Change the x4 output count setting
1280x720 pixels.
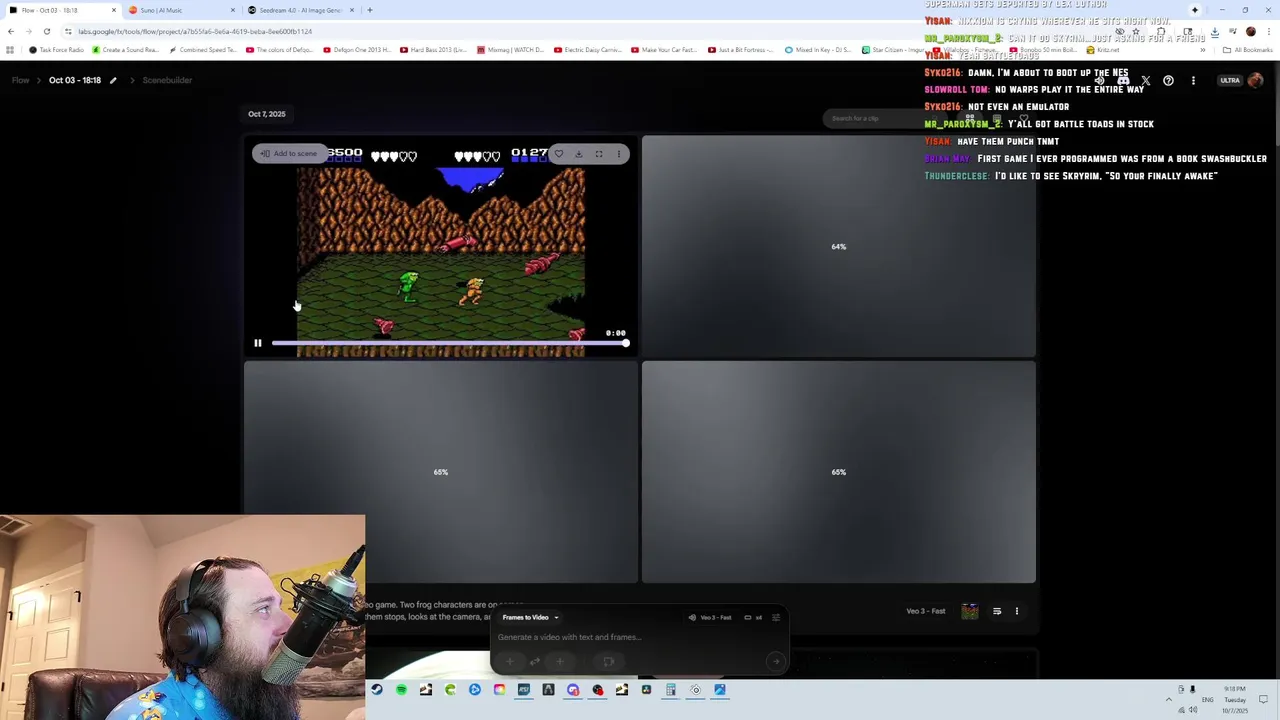[x=753, y=617]
